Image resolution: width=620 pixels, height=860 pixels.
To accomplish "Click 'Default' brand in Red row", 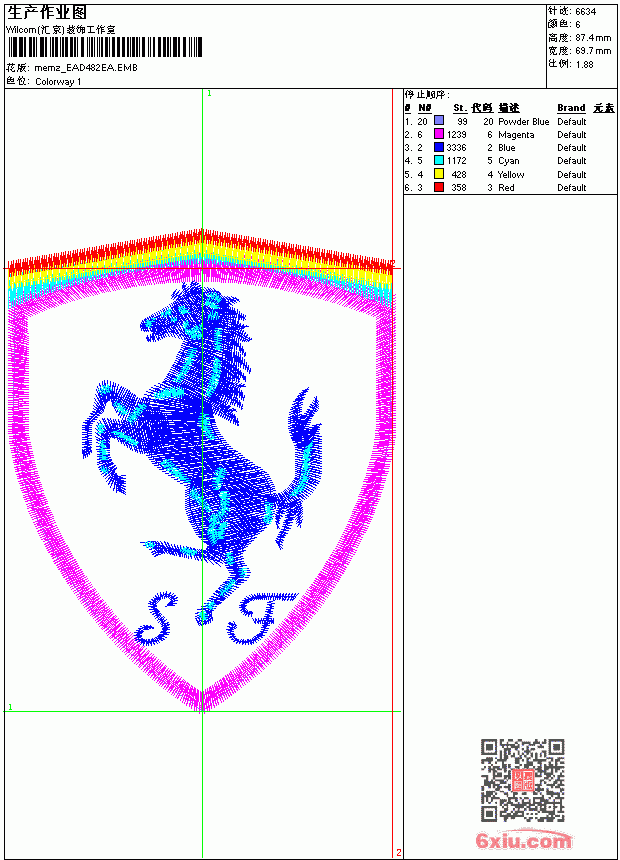I will coord(572,188).
